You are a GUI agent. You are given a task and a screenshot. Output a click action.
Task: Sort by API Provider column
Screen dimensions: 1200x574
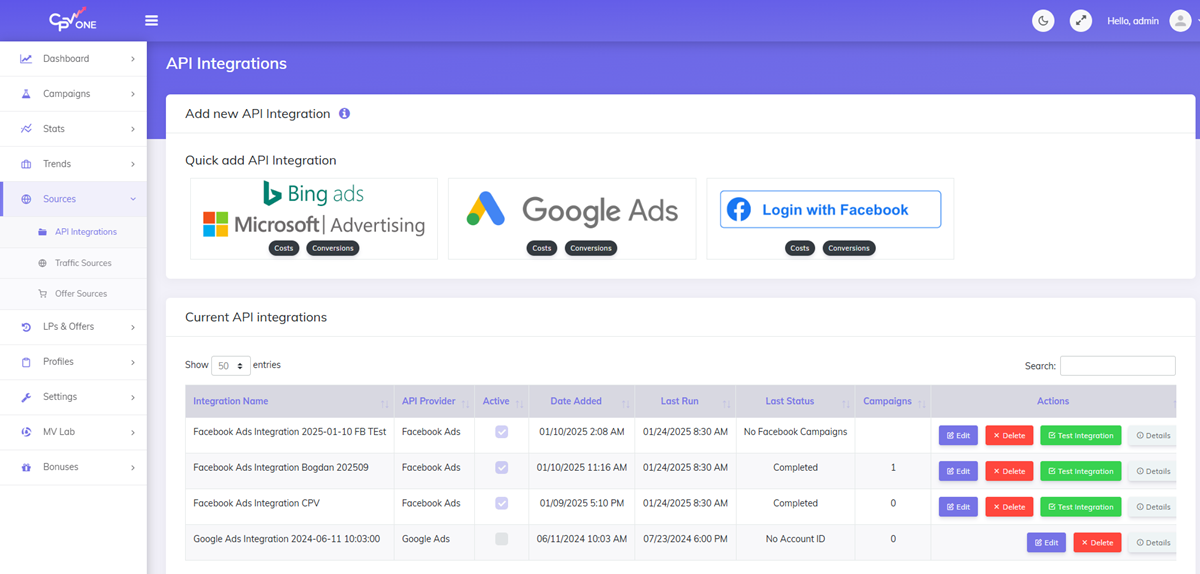pyautogui.click(x=433, y=401)
